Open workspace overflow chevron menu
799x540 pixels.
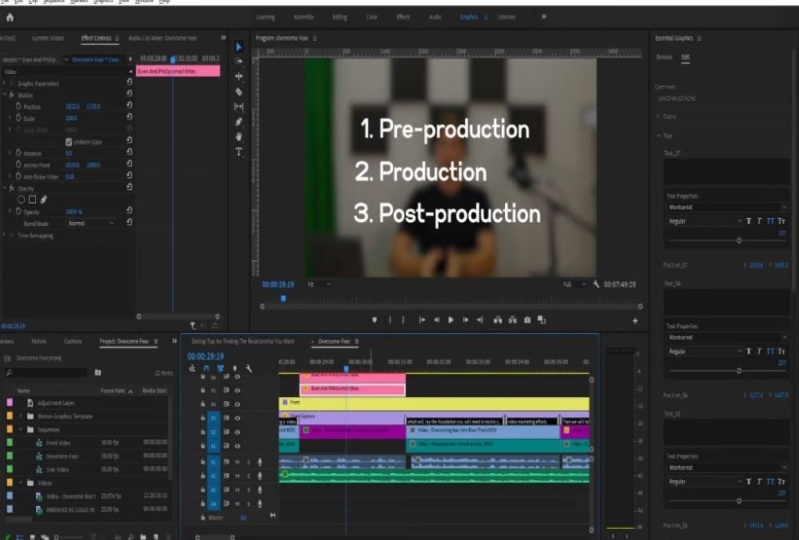coord(544,17)
